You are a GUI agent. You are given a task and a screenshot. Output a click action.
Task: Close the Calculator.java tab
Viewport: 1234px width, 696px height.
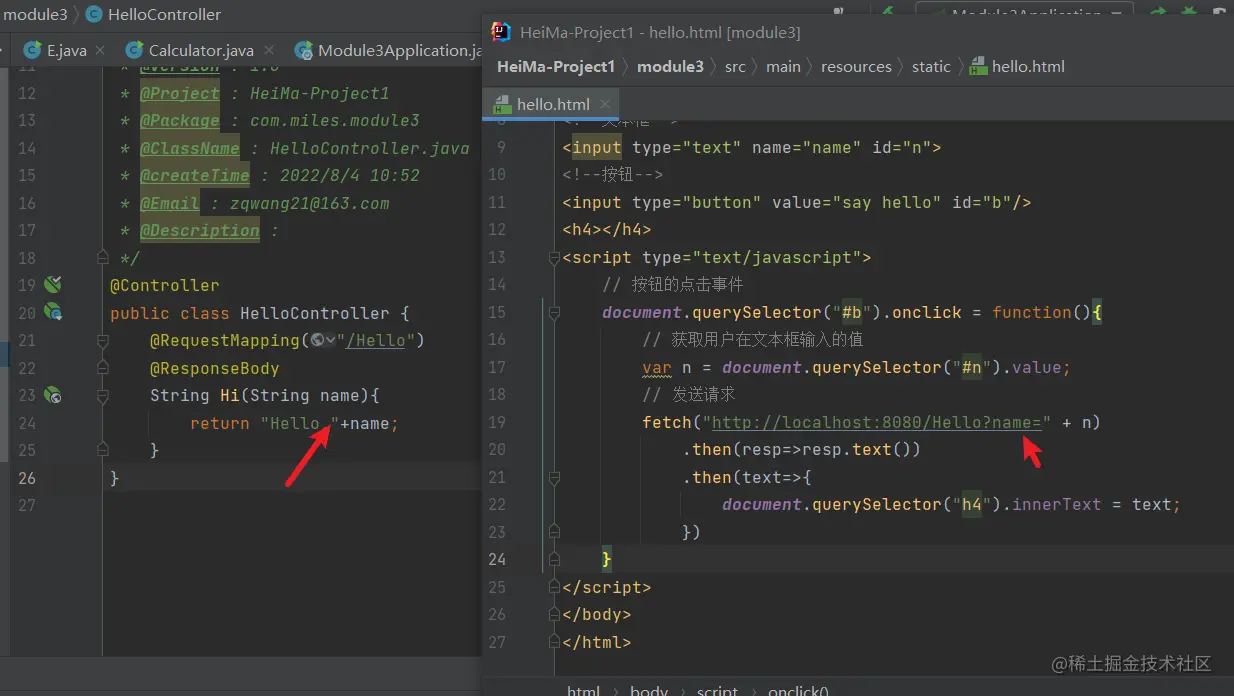tap(271, 50)
